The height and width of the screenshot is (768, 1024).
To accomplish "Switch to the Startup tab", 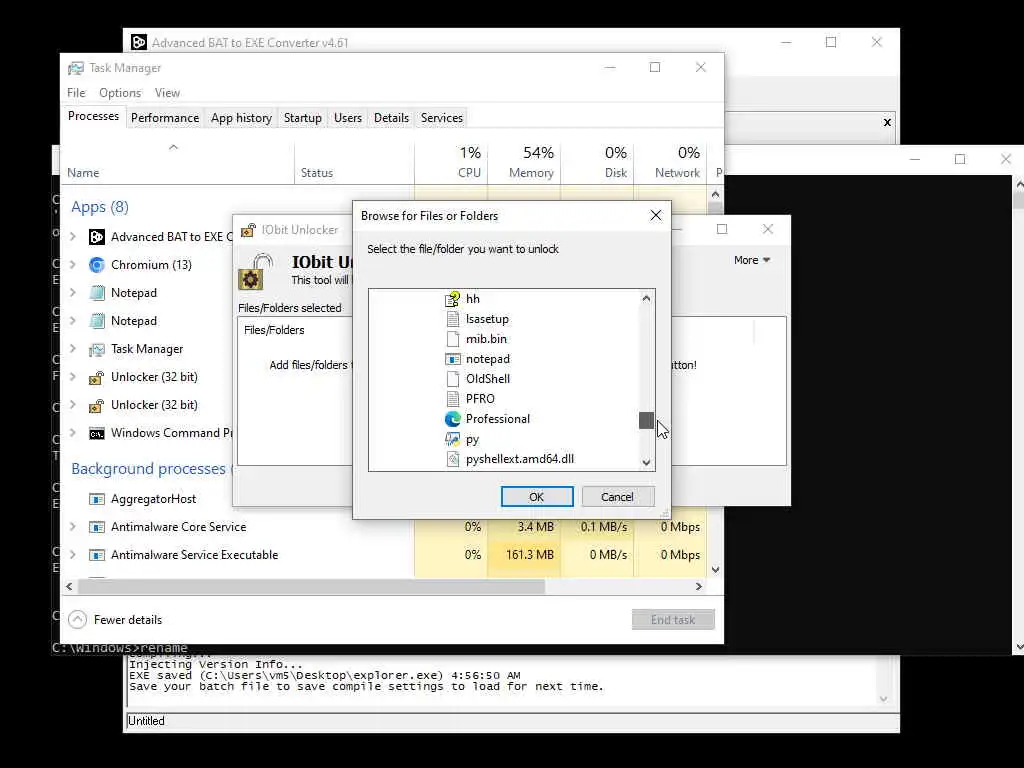I will pyautogui.click(x=302, y=118).
